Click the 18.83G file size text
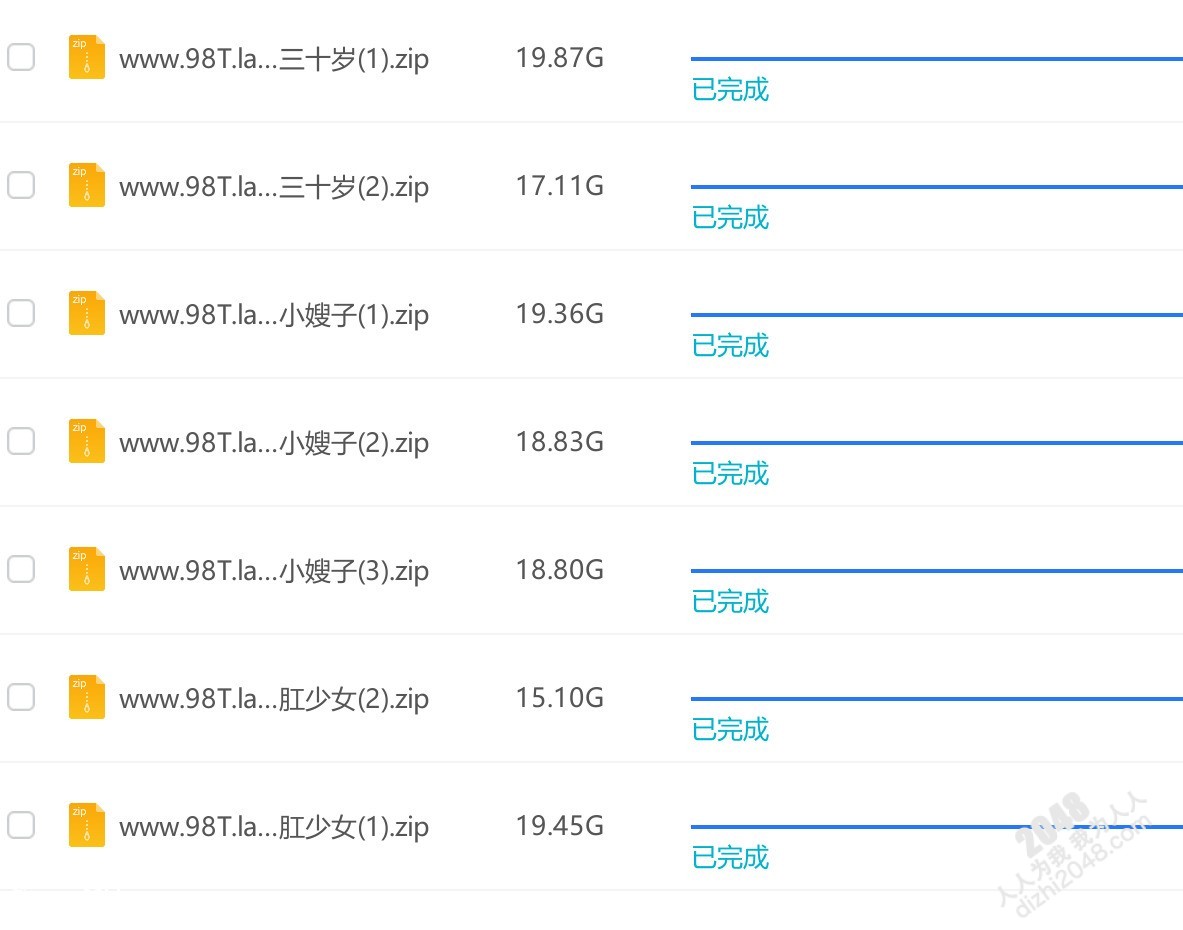This screenshot has height=930, width=1183. coord(560,442)
